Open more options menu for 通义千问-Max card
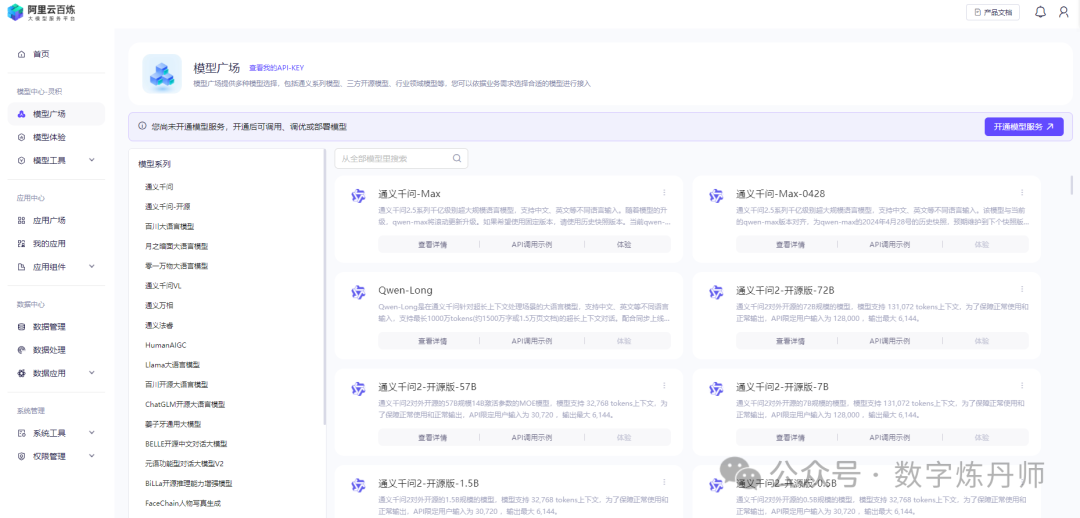 (x=664, y=193)
